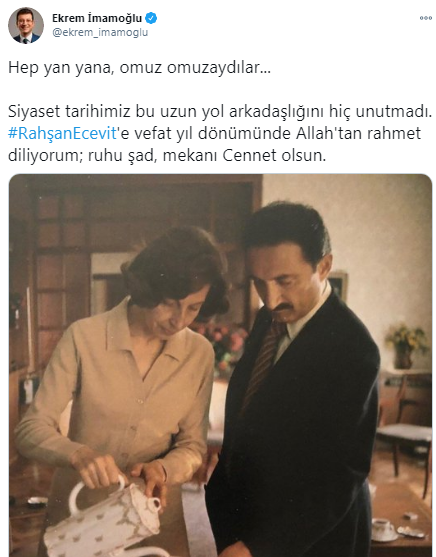The image size is (436, 557).
Task: Click the tweet line 'Hep yan yana, omuz omuzaydılar...'
Action: 139,67
